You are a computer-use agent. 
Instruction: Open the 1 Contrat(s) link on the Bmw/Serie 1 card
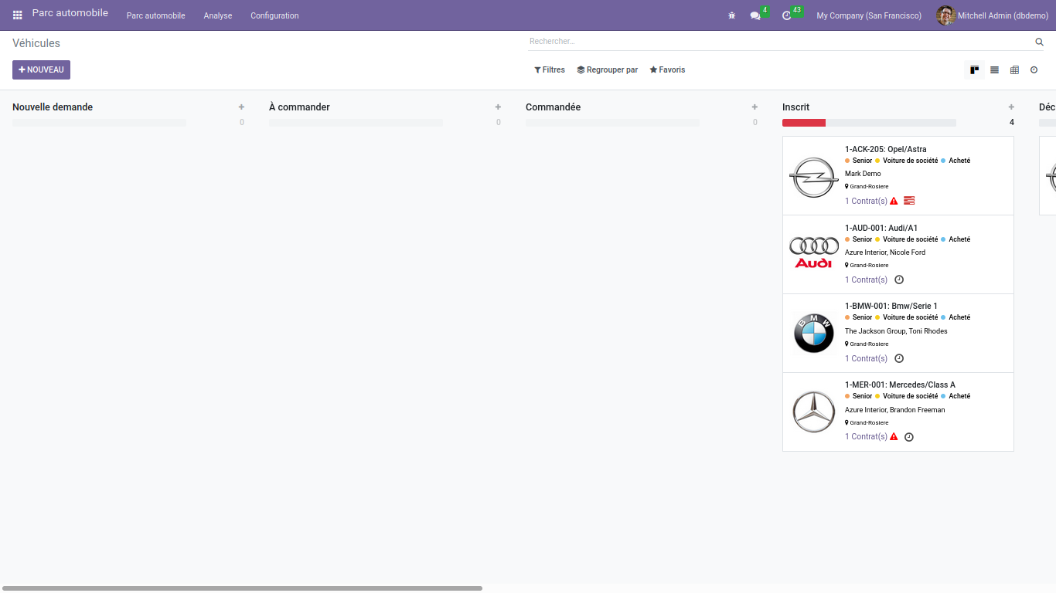click(x=866, y=358)
